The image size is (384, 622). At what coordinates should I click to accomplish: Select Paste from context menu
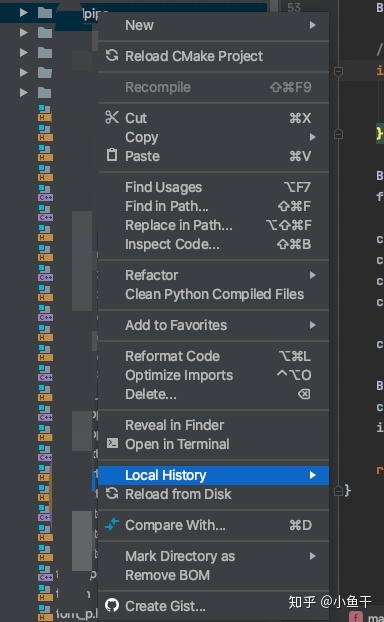pyautogui.click(x=213, y=156)
